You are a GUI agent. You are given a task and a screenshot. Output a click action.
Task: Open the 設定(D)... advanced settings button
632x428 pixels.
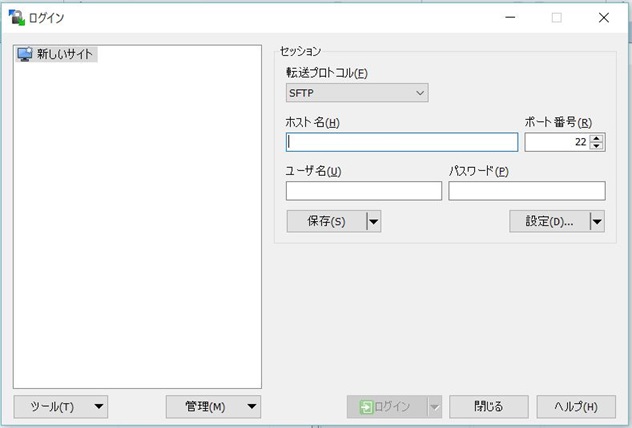coord(549,221)
